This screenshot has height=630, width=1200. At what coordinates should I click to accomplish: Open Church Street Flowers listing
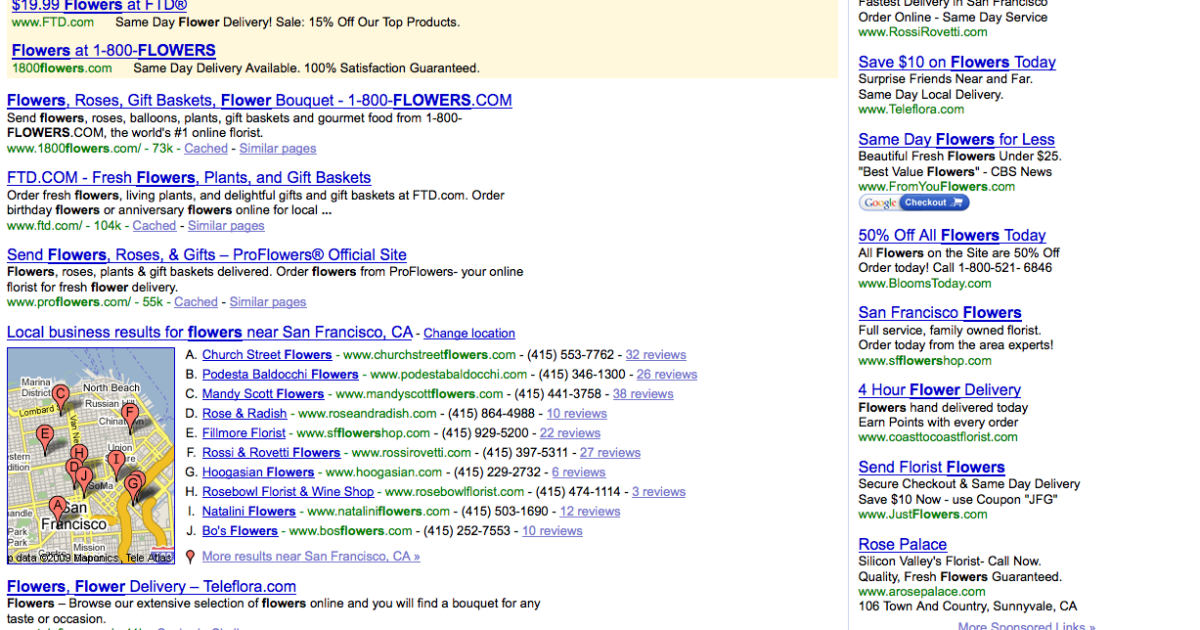267,355
